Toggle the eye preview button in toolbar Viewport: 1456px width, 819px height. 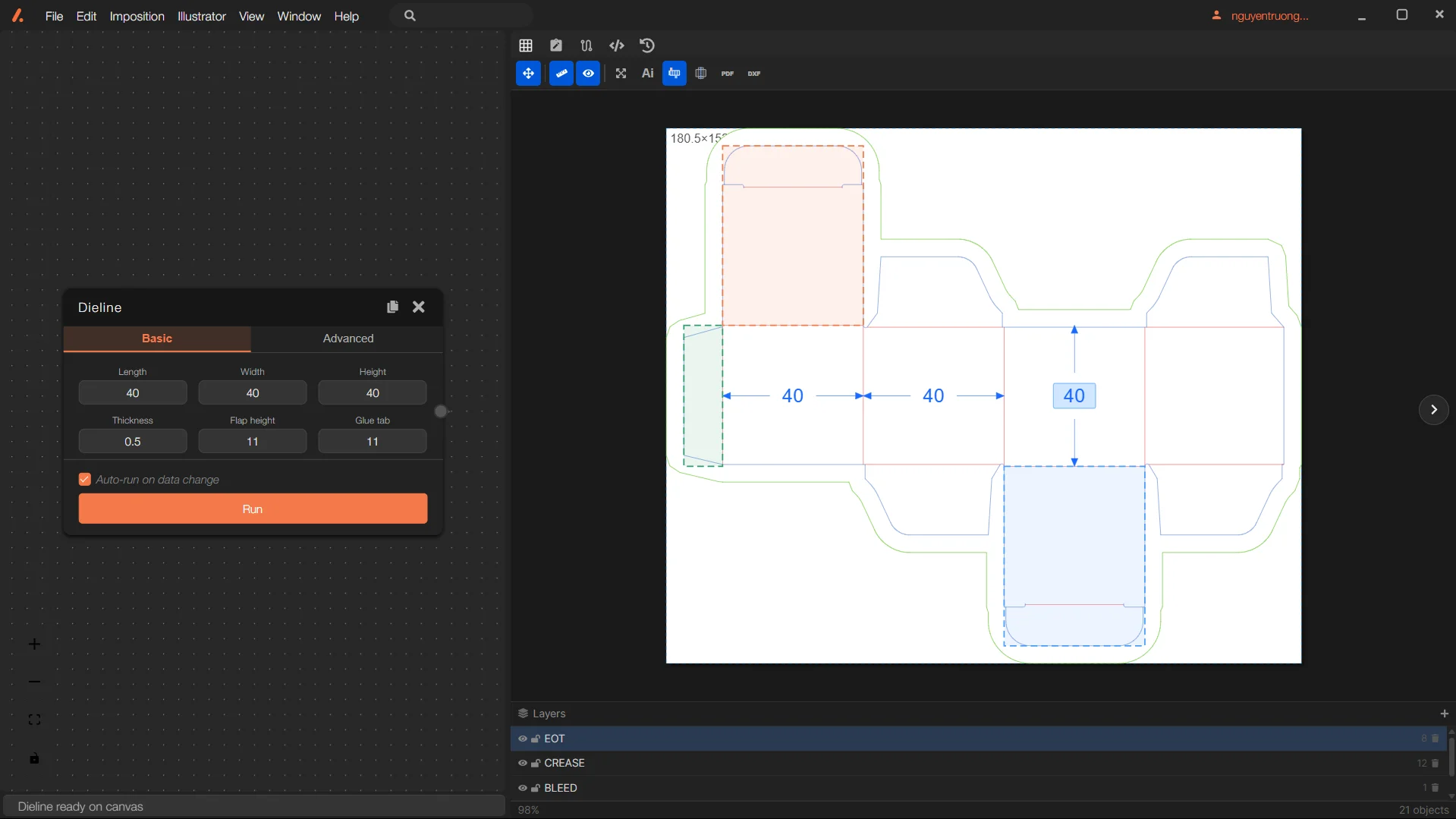click(588, 74)
